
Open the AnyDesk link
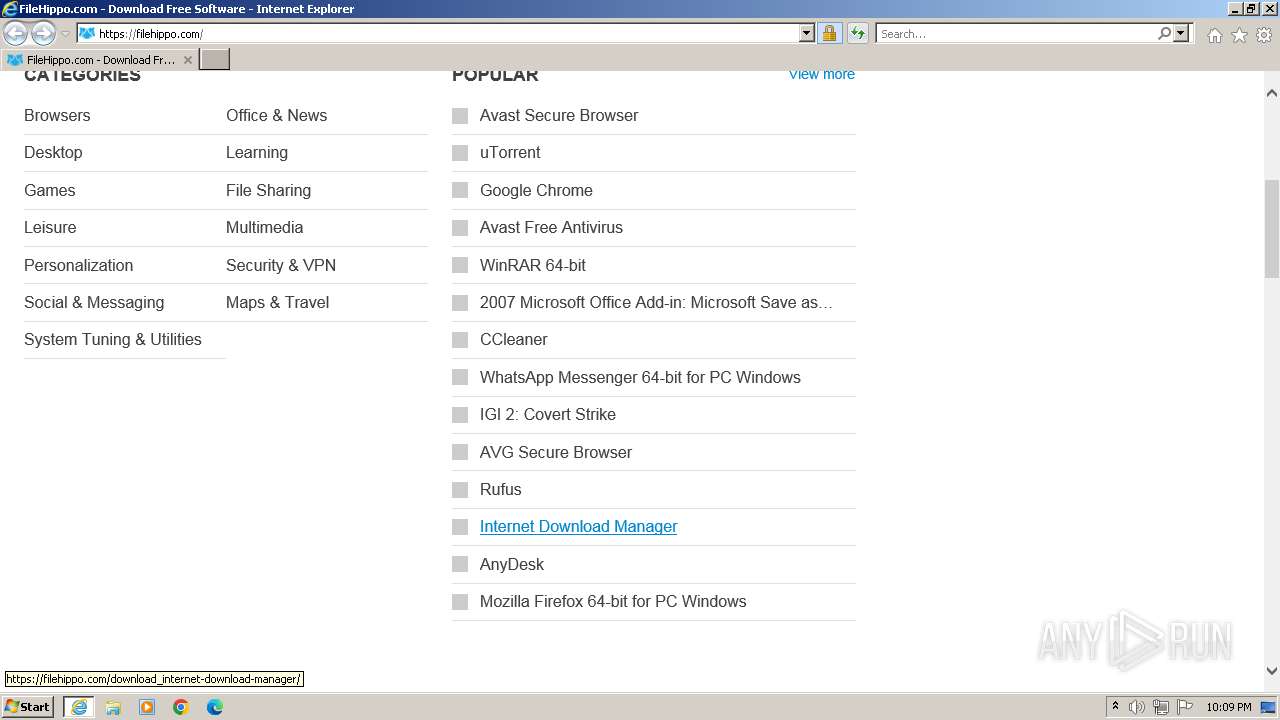pos(512,564)
